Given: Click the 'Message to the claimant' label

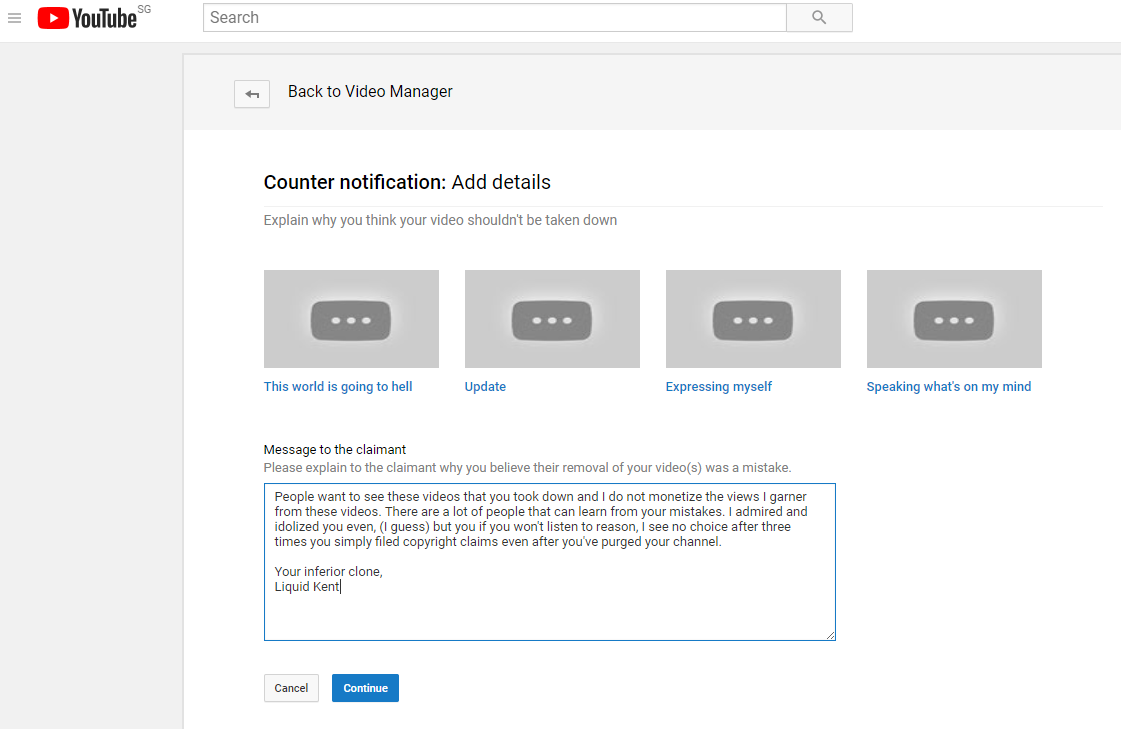Looking at the screenshot, I should click(x=335, y=450).
